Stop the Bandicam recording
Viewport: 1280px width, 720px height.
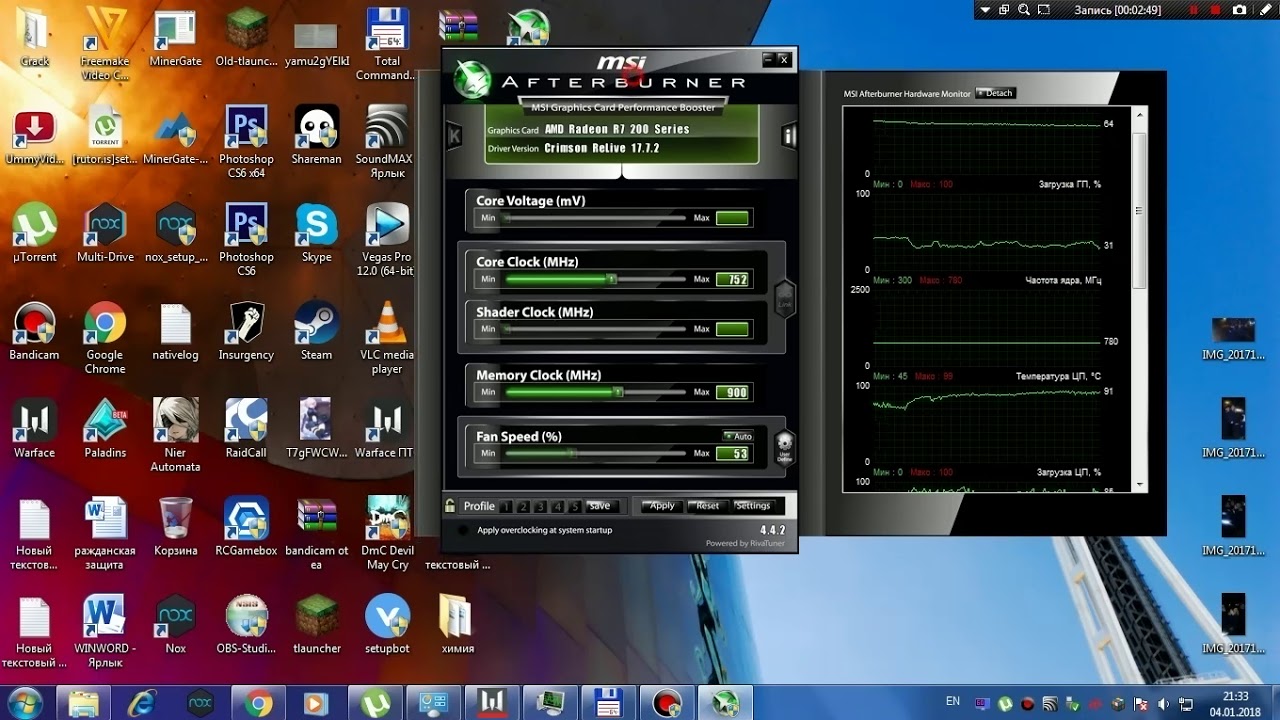[x=1217, y=10]
